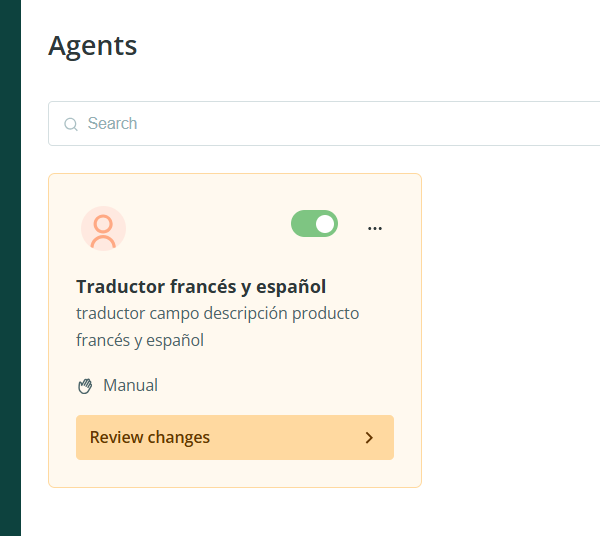Click the orange person avatar icon
The image size is (600, 536).
coord(103,230)
